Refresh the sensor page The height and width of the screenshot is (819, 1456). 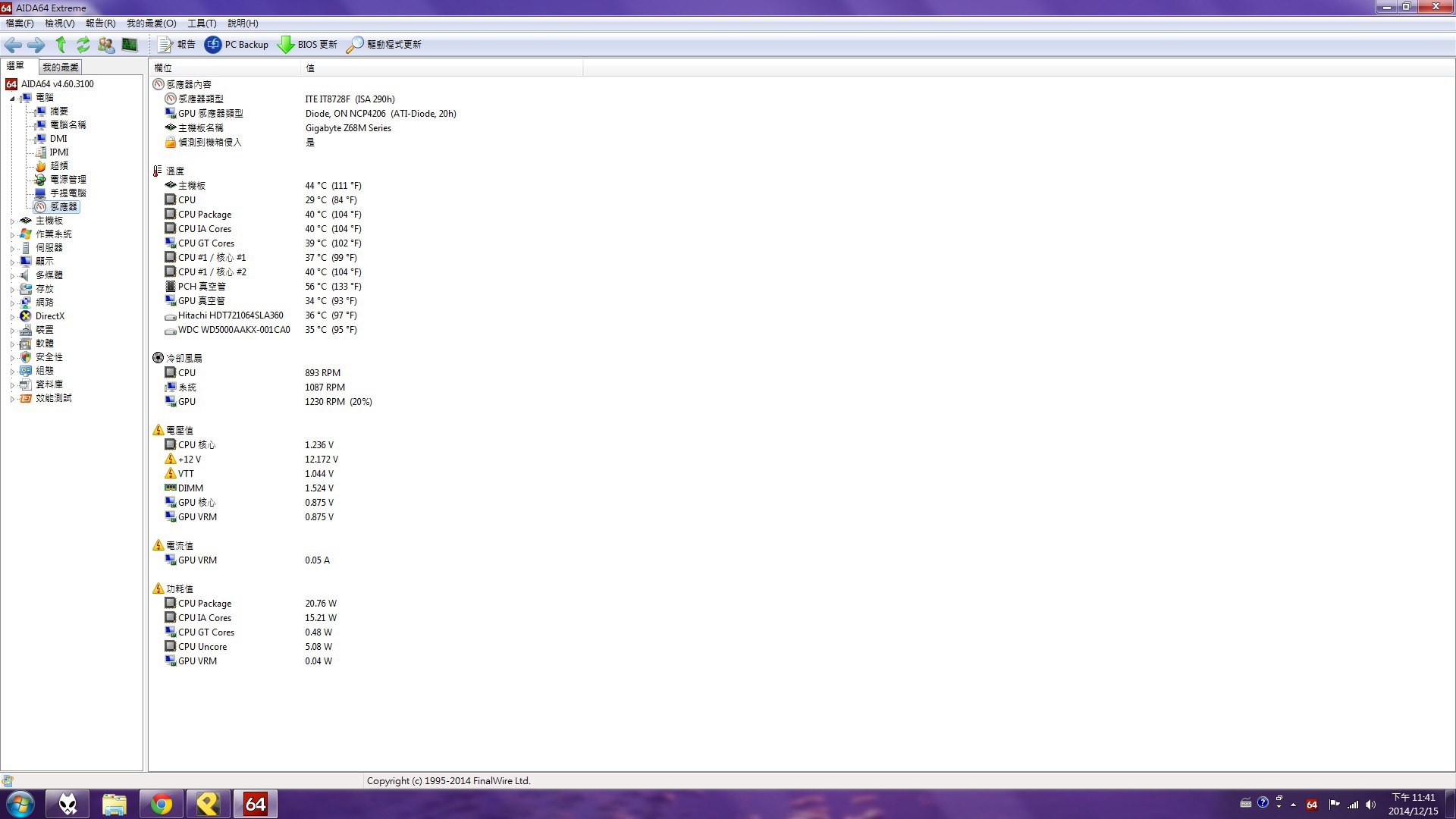click(x=83, y=45)
